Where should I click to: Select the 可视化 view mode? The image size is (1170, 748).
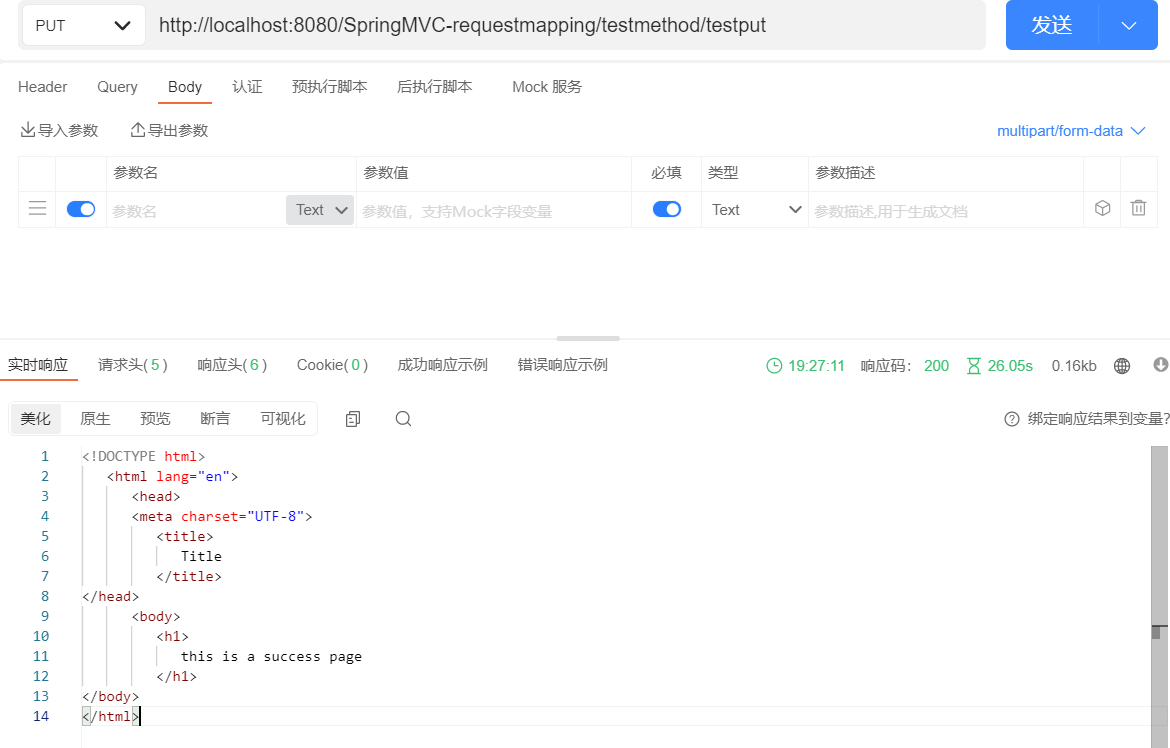point(283,419)
